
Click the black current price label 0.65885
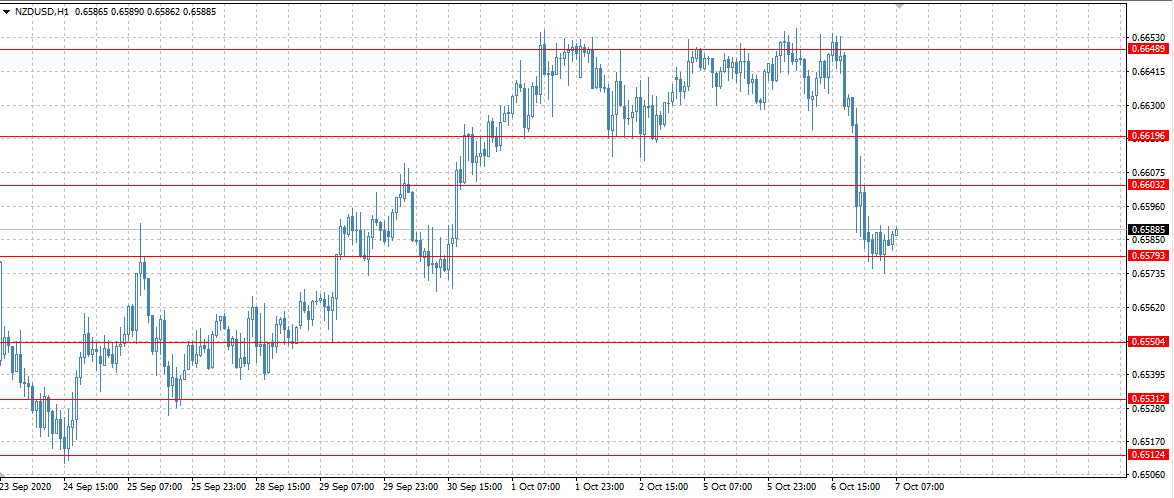coord(1149,230)
